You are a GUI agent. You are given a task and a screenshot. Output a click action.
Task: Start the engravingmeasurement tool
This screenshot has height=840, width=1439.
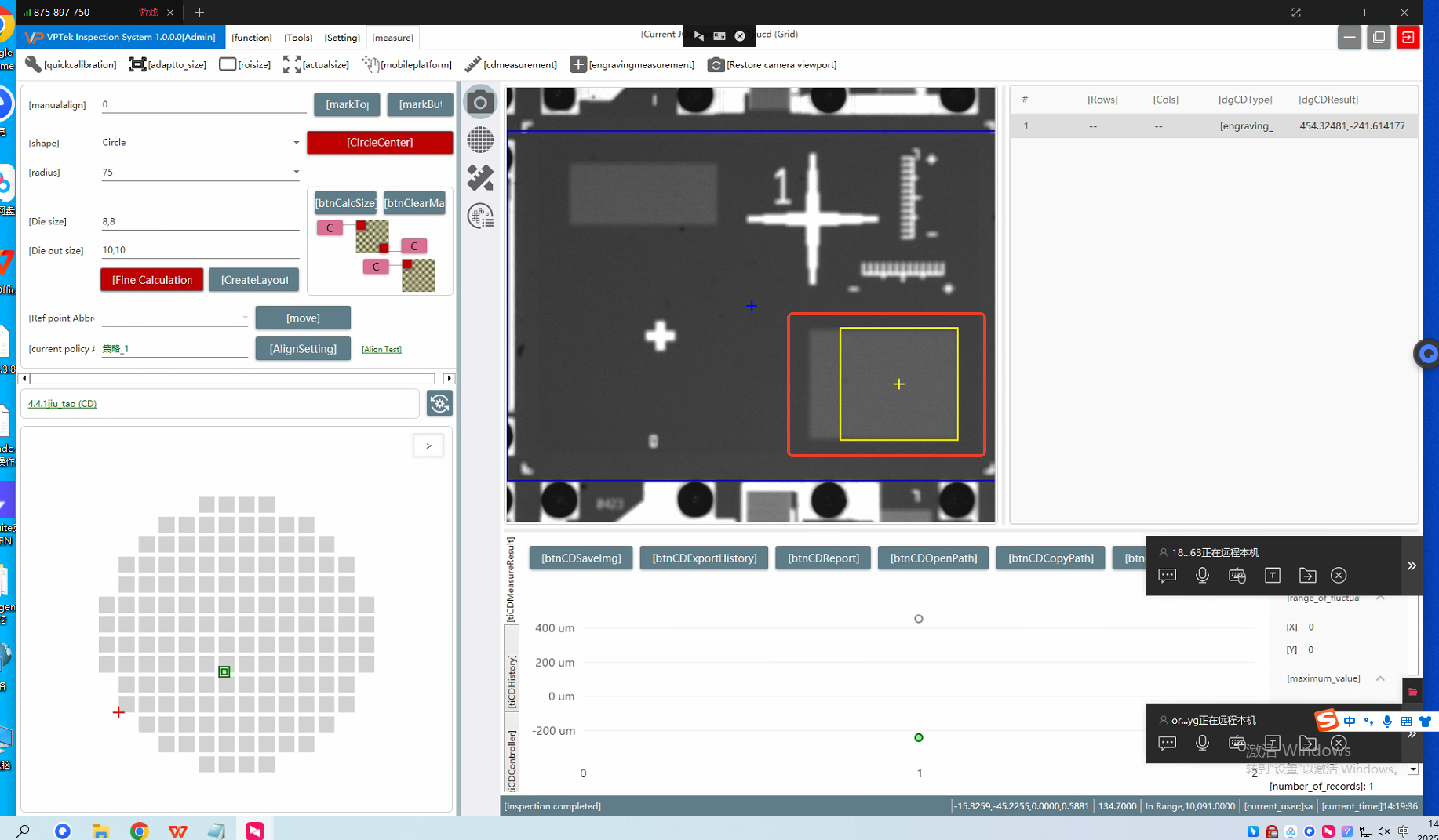[632, 64]
